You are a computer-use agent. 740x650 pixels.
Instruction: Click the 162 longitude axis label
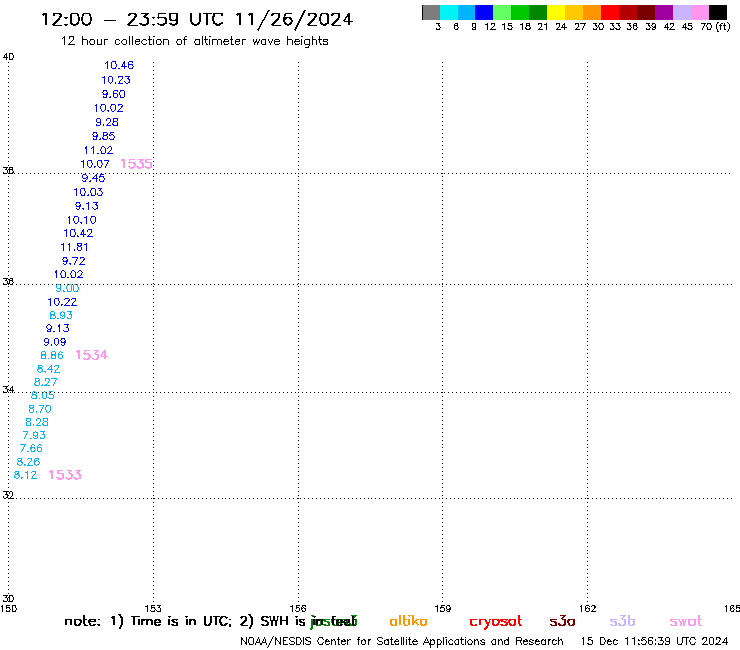(x=588, y=608)
